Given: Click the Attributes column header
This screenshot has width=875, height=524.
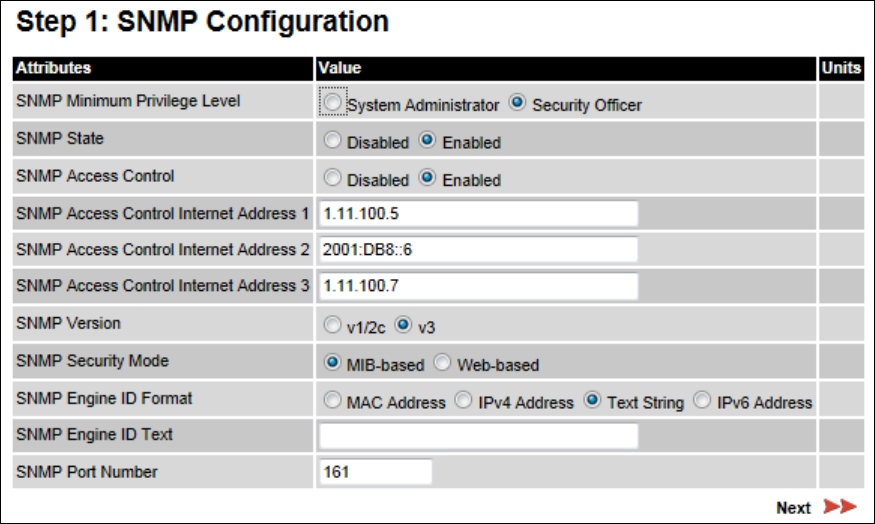Looking at the screenshot, I should pyautogui.click(x=163, y=68).
